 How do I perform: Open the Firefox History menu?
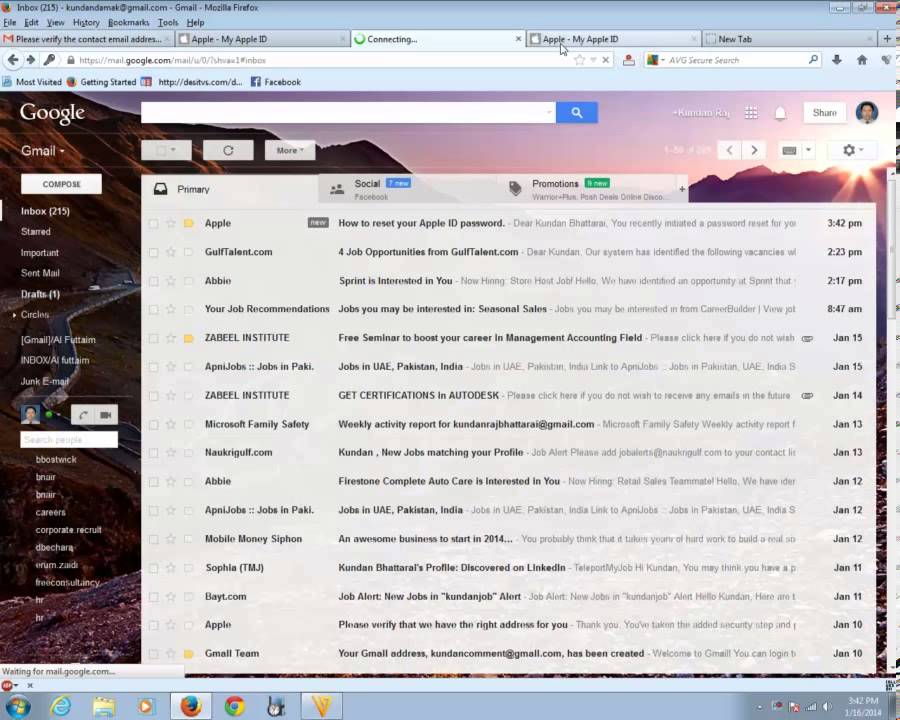coord(86,22)
